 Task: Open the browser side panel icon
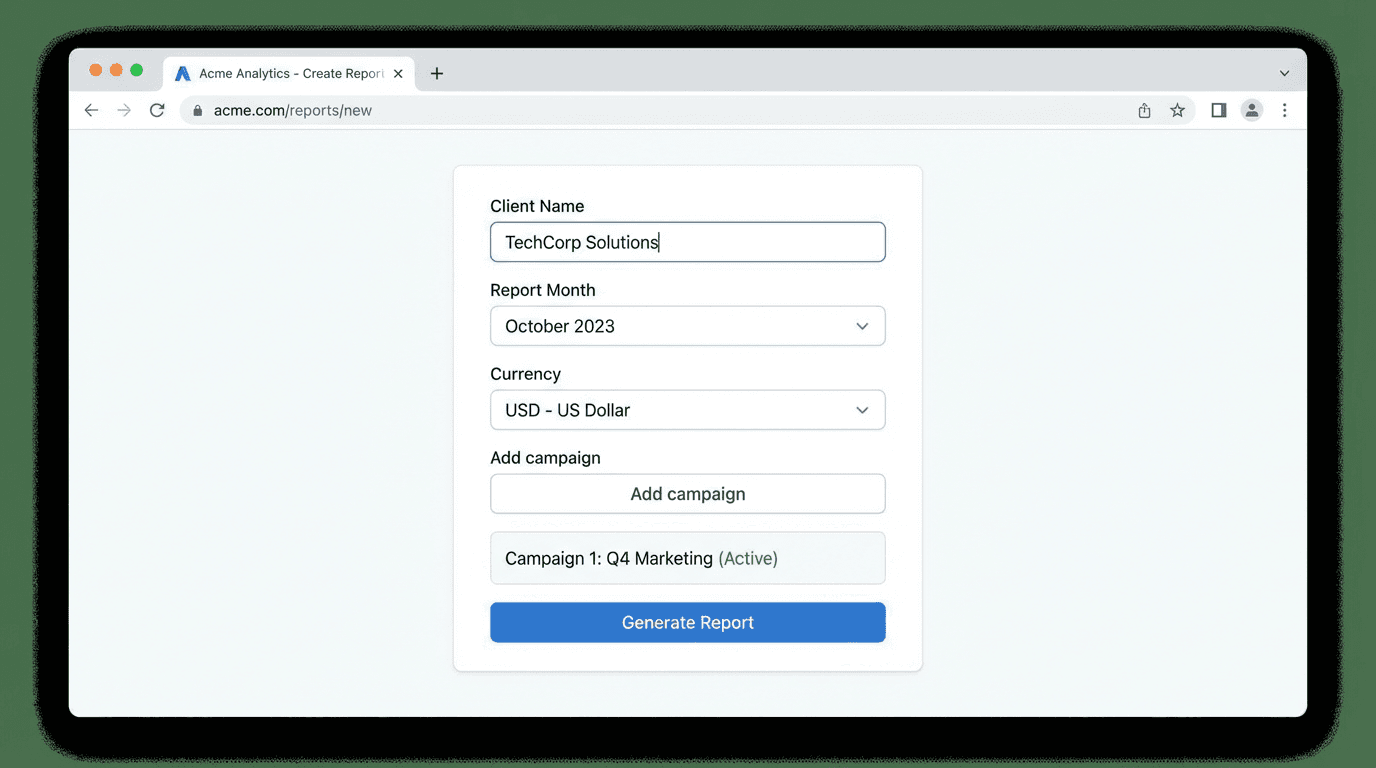tap(1218, 110)
